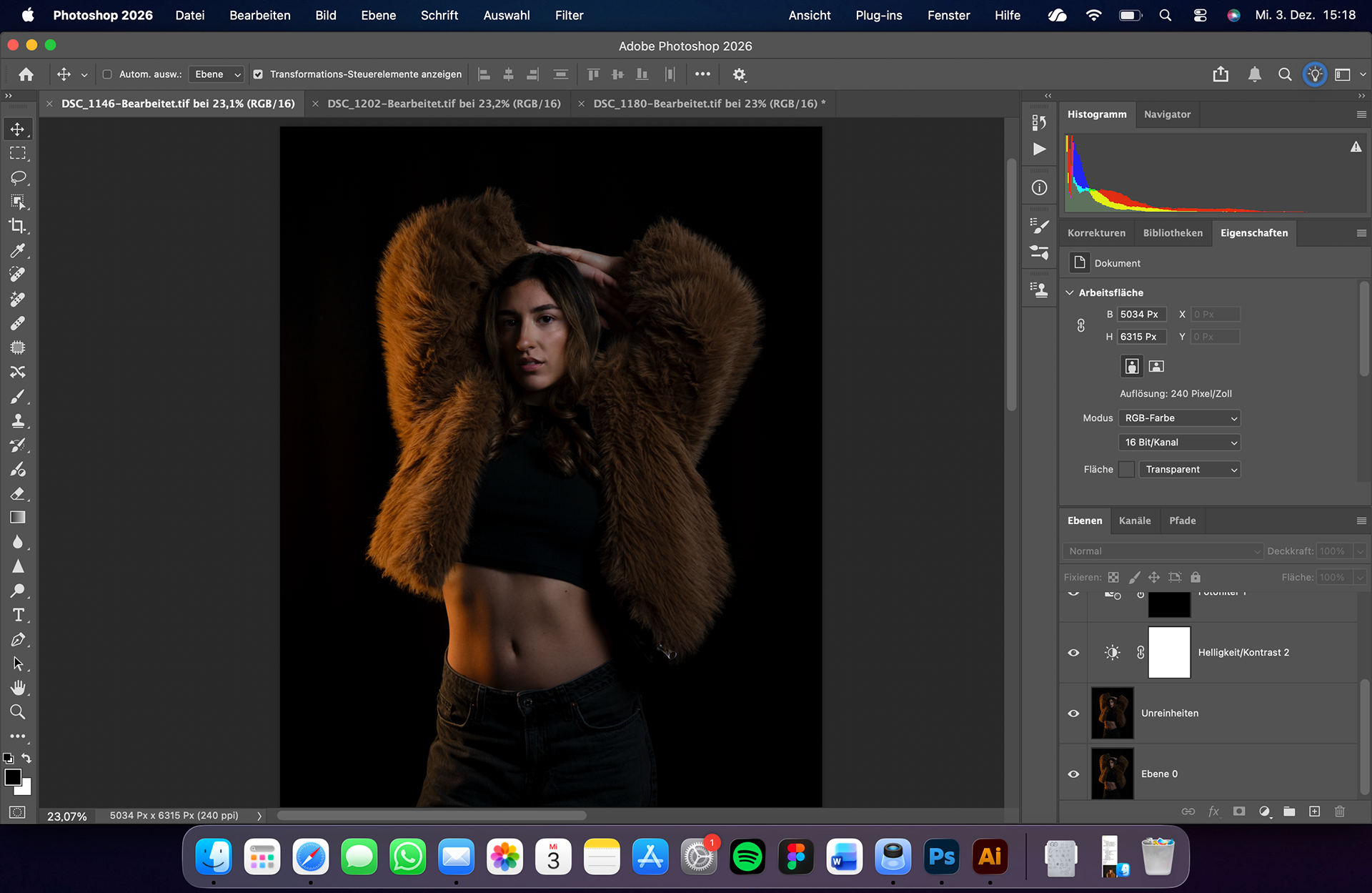Switch to the Kanäle tab
Screen dimensions: 1372x893
(1135, 520)
